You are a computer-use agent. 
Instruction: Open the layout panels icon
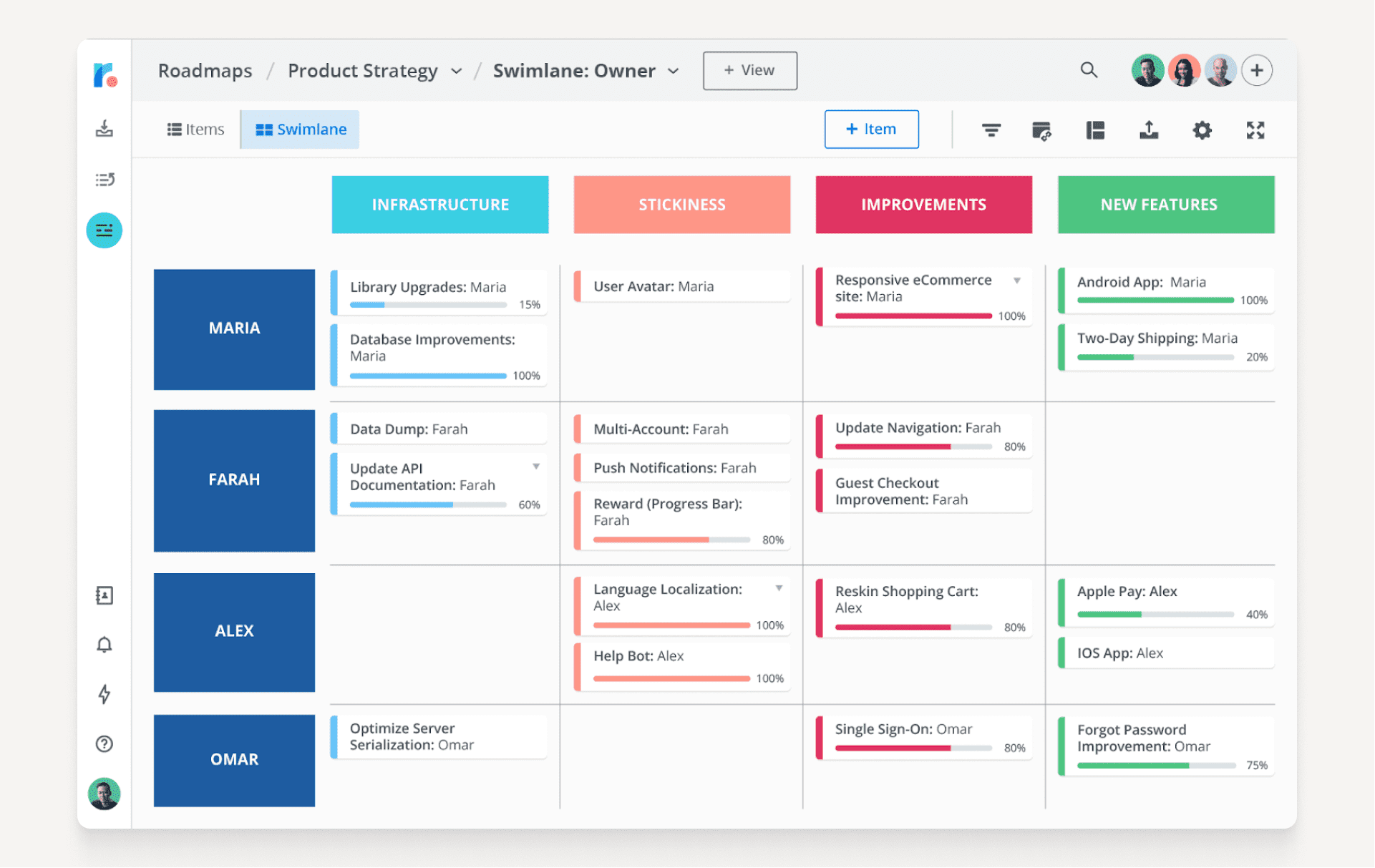pyautogui.click(x=1095, y=130)
